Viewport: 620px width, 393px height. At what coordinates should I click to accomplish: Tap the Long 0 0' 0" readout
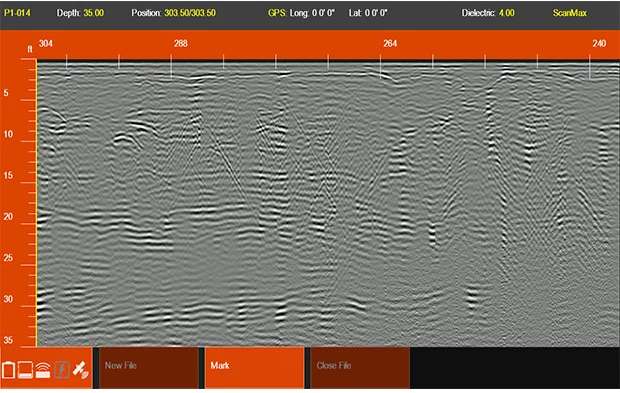(312, 13)
